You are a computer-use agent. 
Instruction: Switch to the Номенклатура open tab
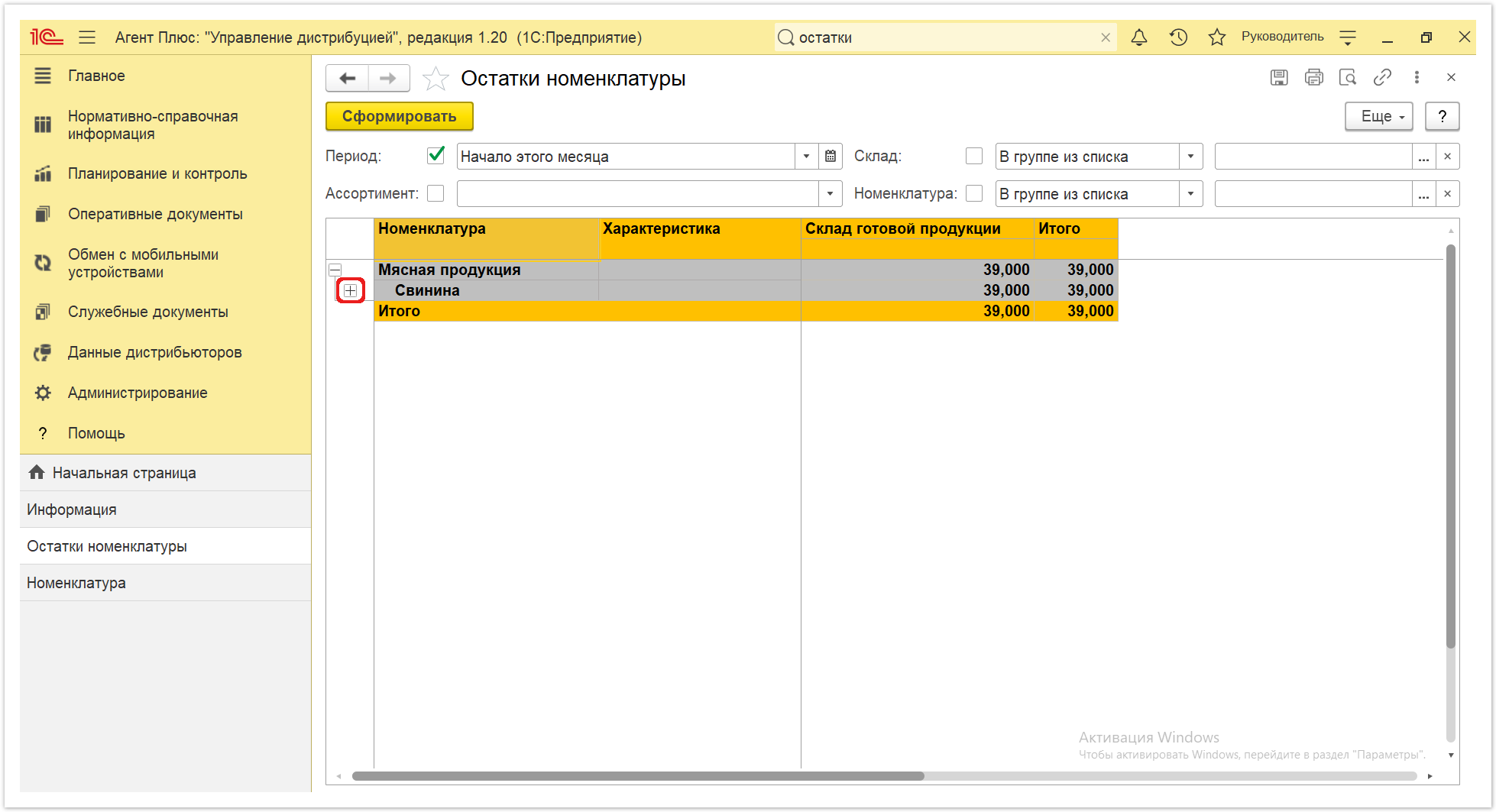coord(165,583)
